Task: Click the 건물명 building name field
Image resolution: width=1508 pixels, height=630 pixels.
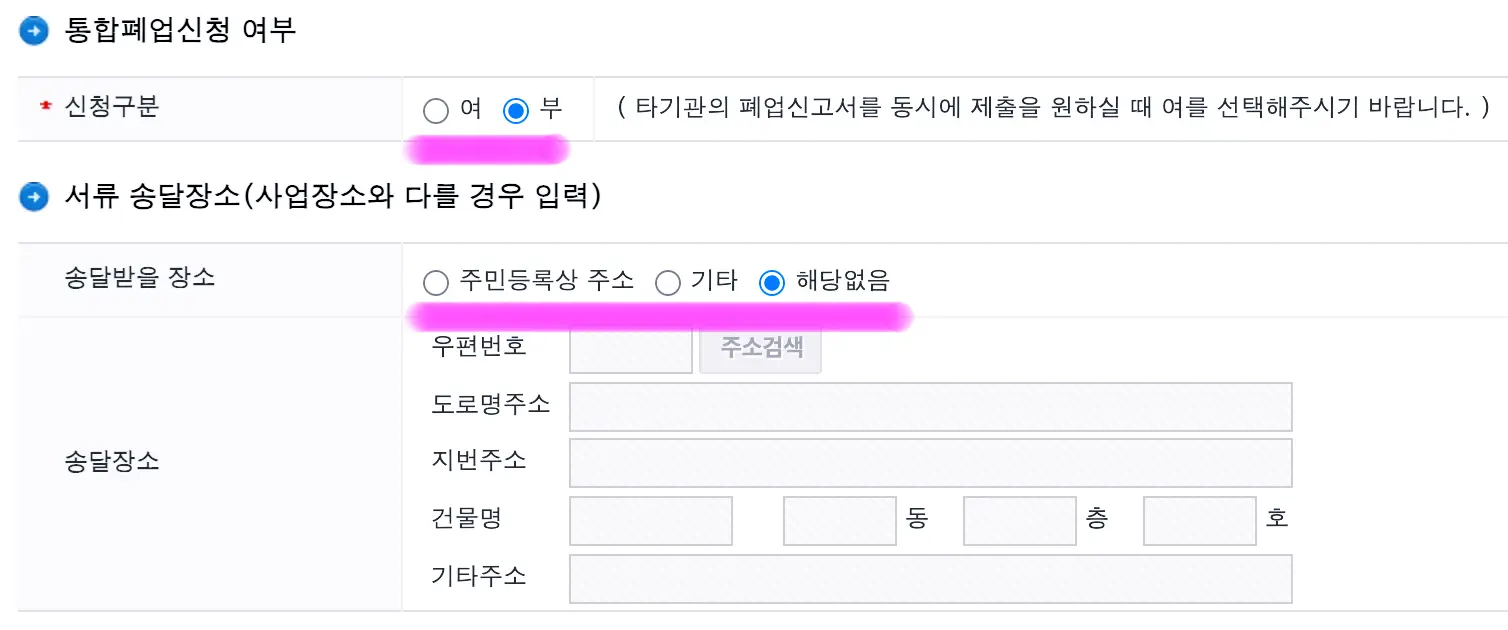Action: click(650, 520)
